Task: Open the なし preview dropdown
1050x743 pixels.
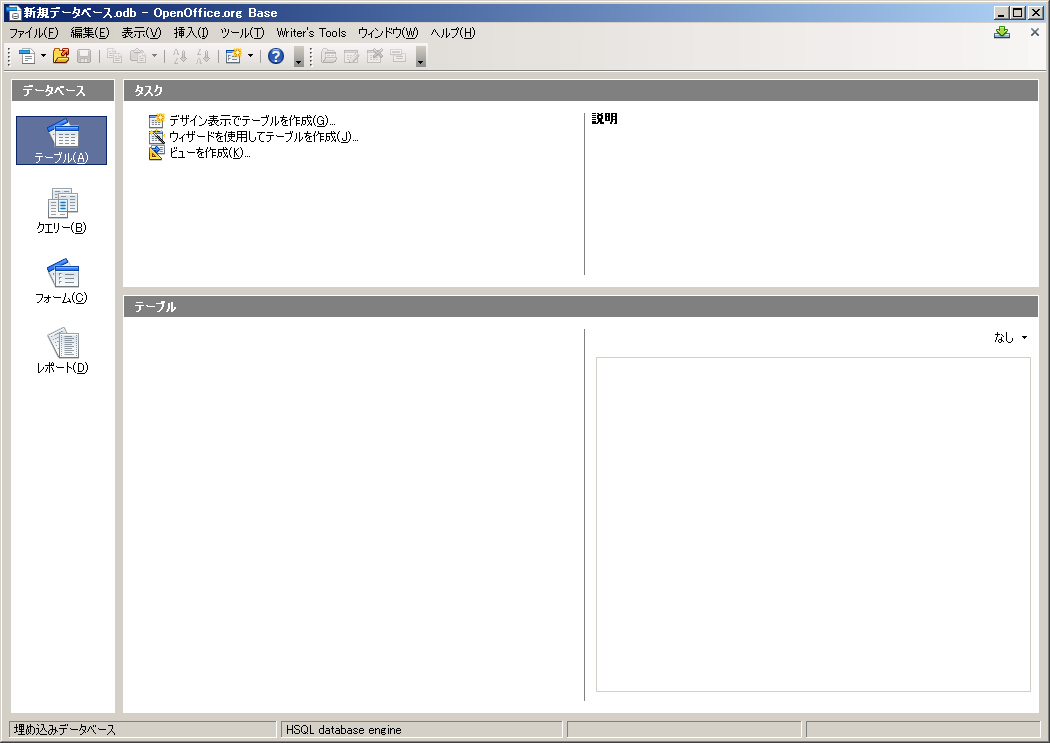Action: (1010, 338)
